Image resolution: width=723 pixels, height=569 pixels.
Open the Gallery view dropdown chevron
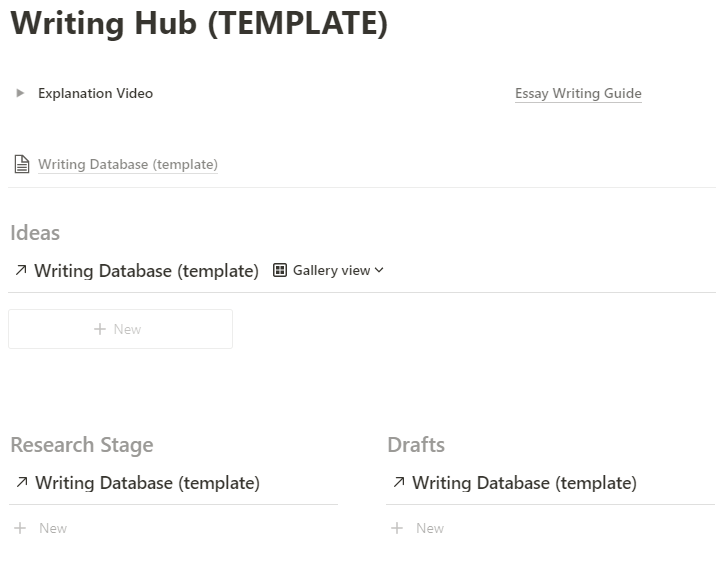pos(379,270)
